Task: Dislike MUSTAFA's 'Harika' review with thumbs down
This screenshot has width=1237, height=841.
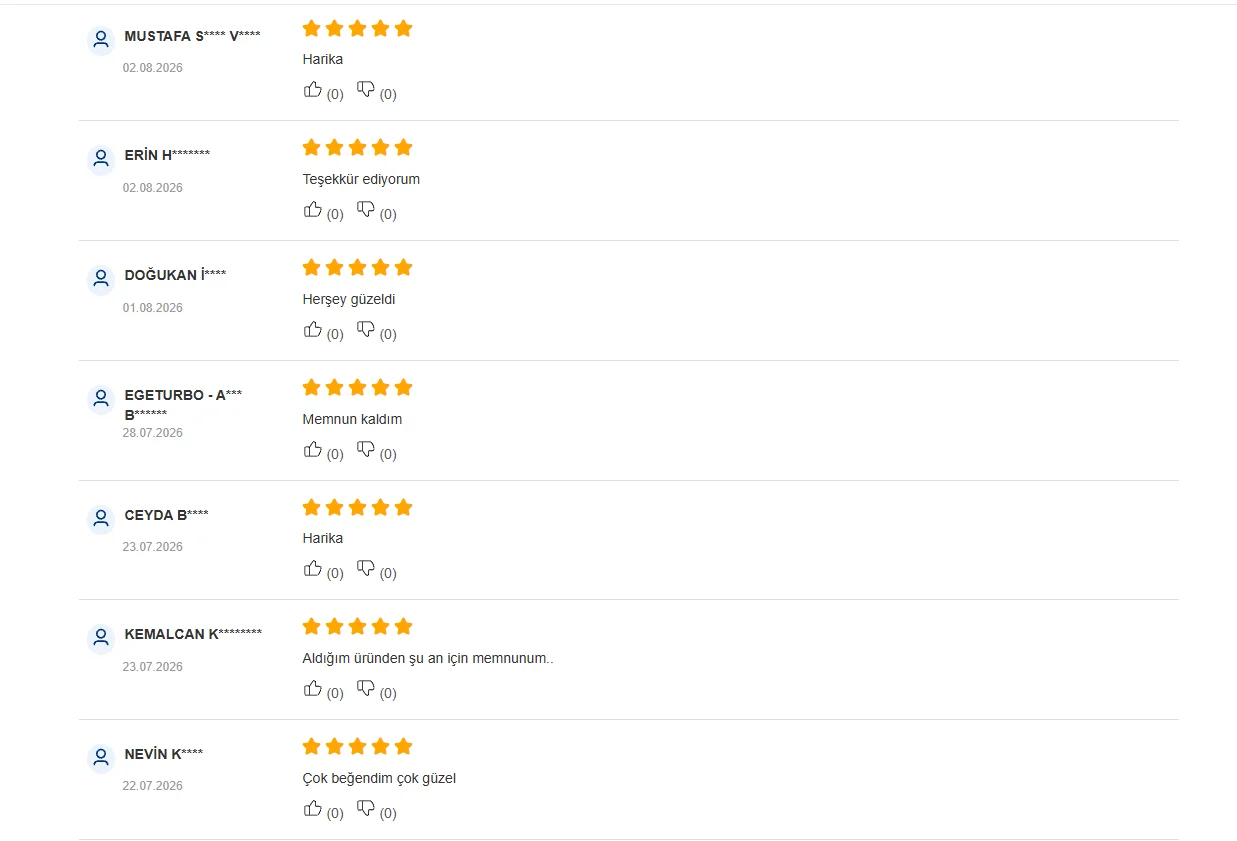Action: tap(366, 89)
